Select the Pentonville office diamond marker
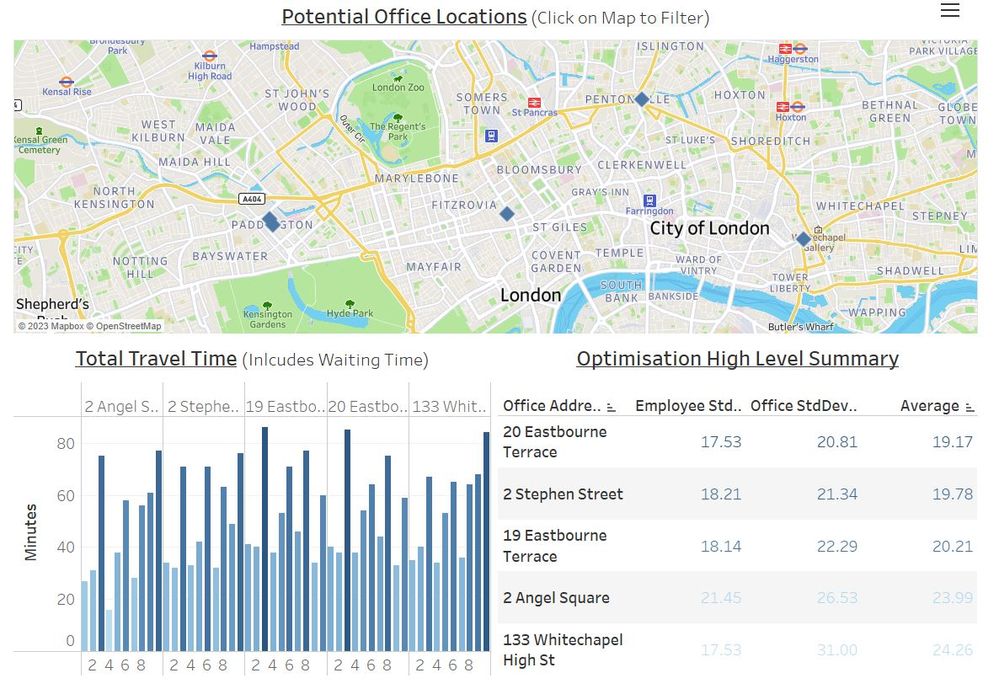This screenshot has width=999, height=694. (x=642, y=99)
